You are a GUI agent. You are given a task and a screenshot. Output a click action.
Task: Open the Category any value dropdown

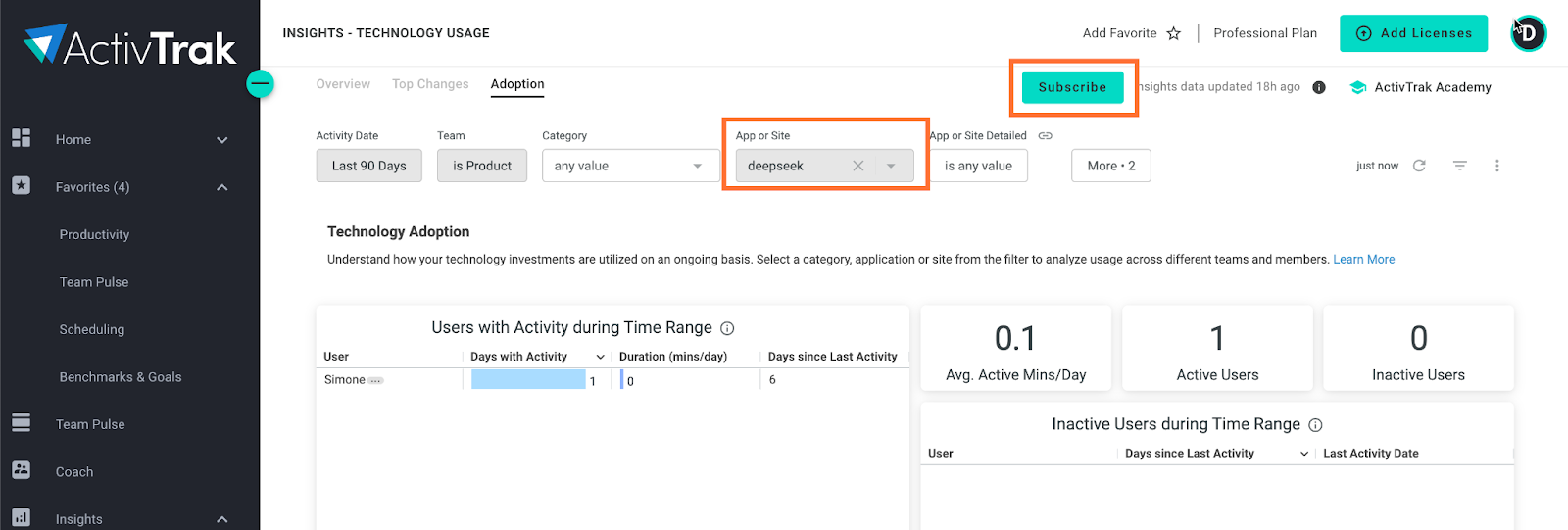coord(630,166)
